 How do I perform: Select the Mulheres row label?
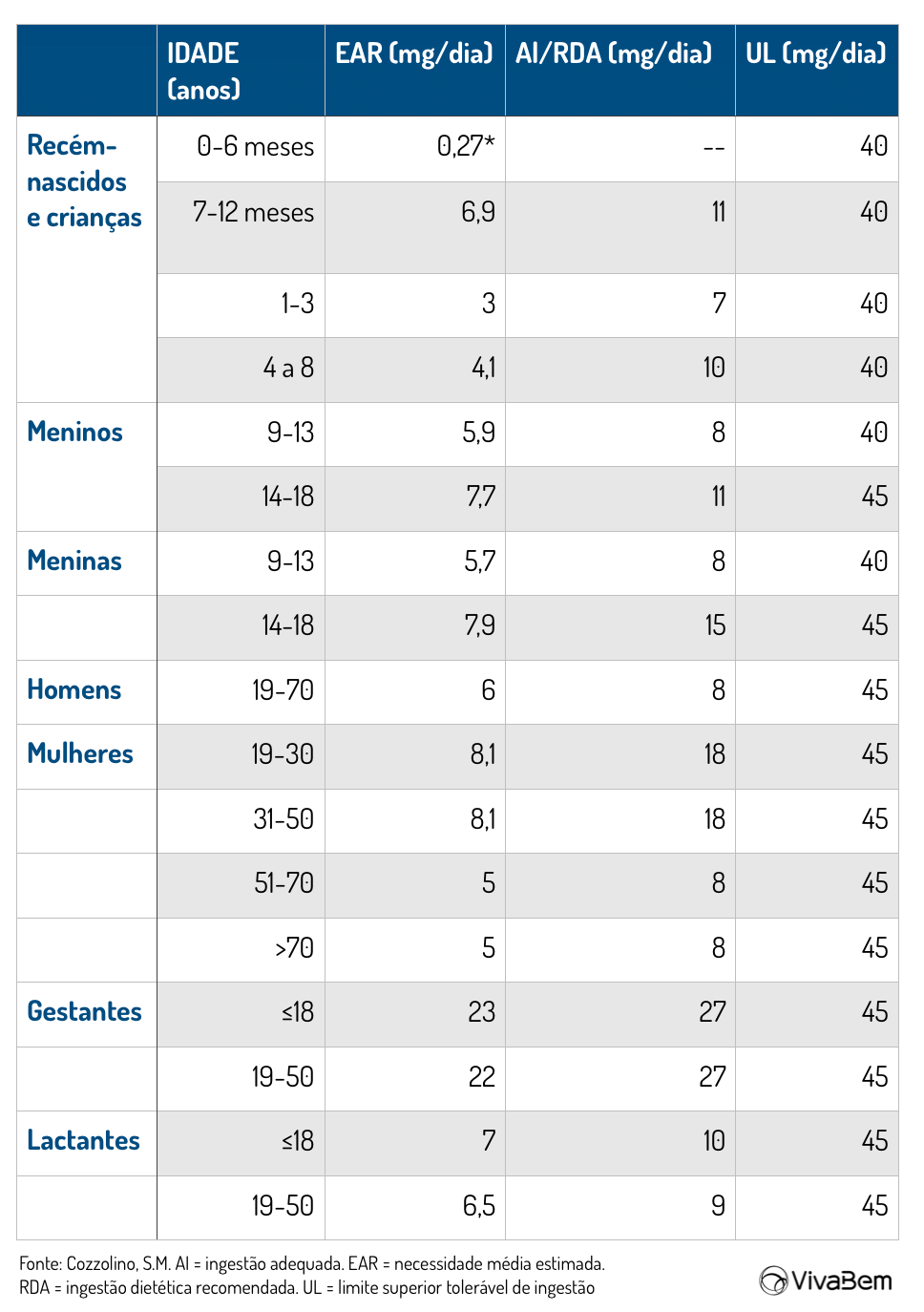pyautogui.click(x=80, y=754)
